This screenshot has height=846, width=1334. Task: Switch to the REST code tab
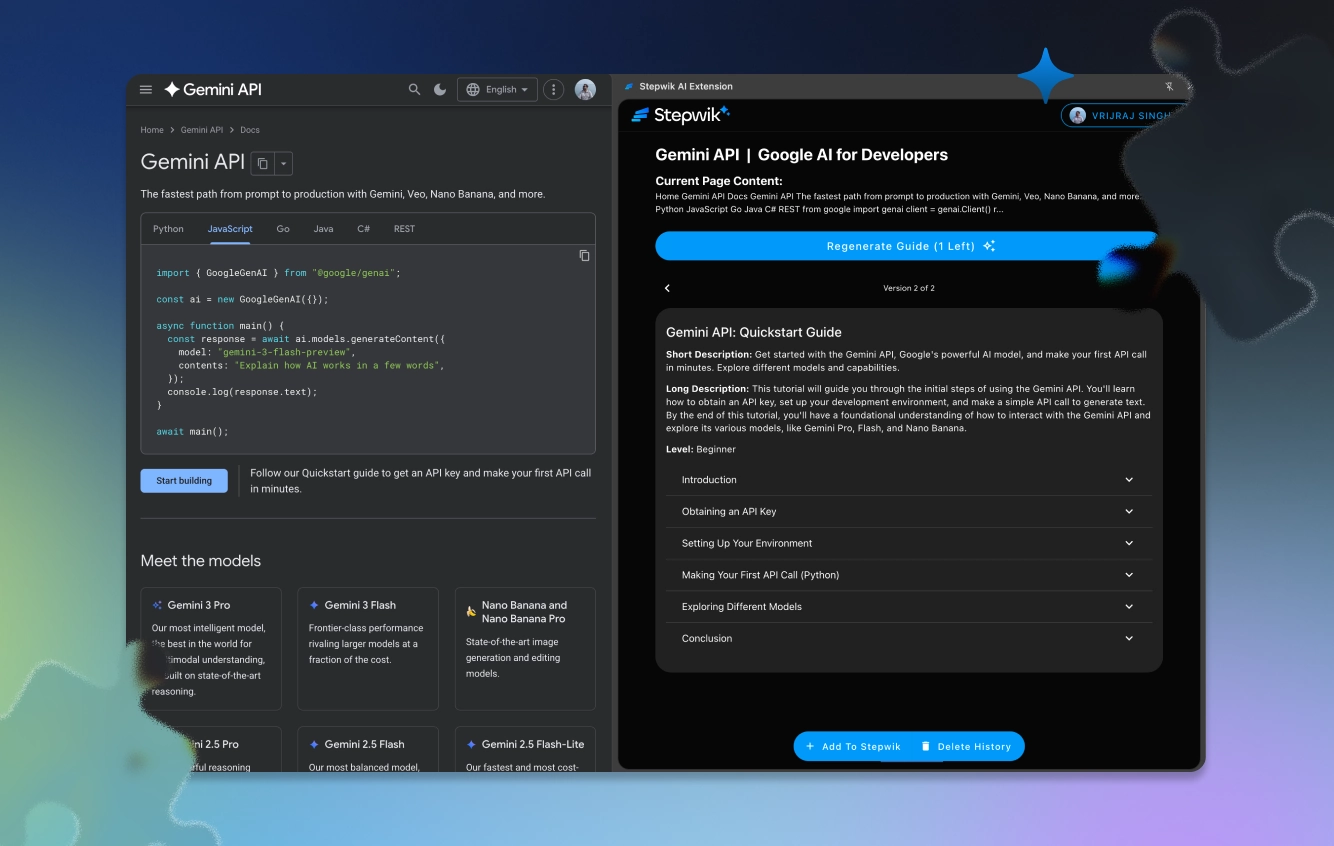[x=404, y=229]
